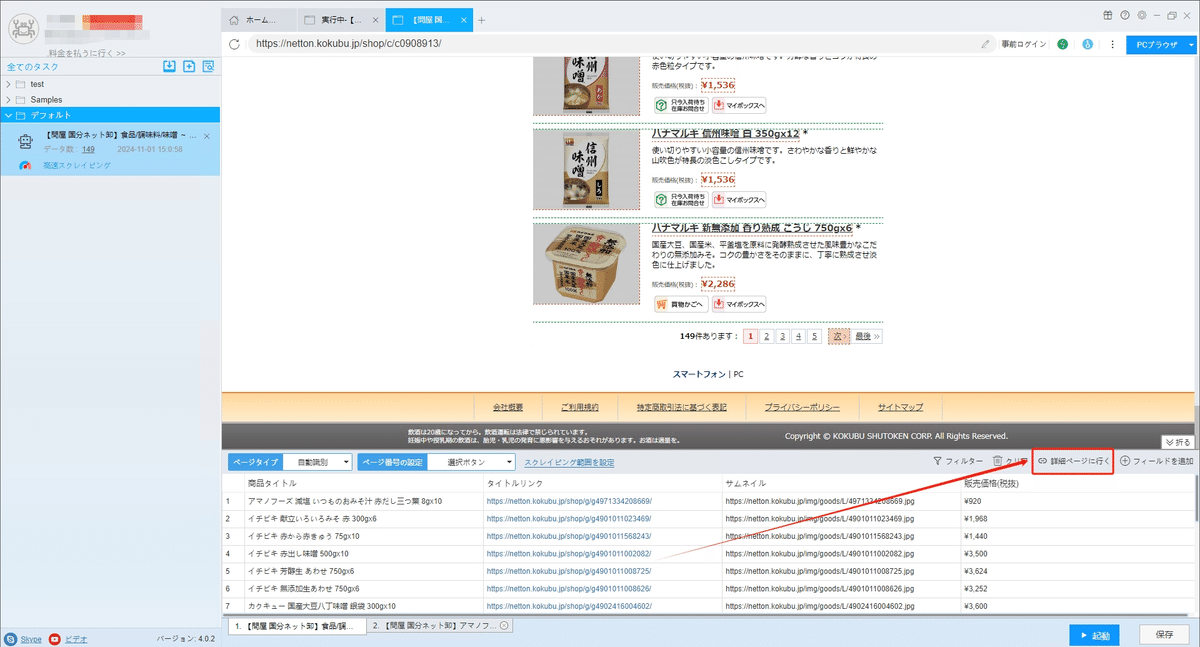Add a new browser tab with plus
The image size is (1200, 647).
481,20
